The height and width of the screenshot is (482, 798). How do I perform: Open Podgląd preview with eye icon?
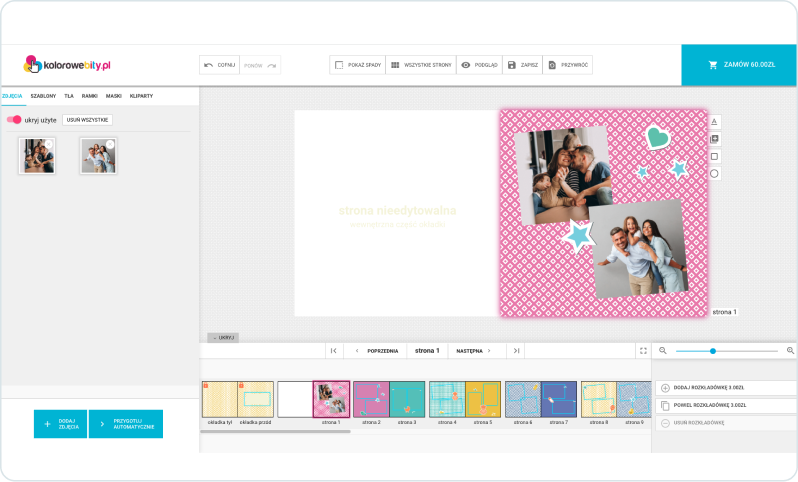[x=478, y=65]
